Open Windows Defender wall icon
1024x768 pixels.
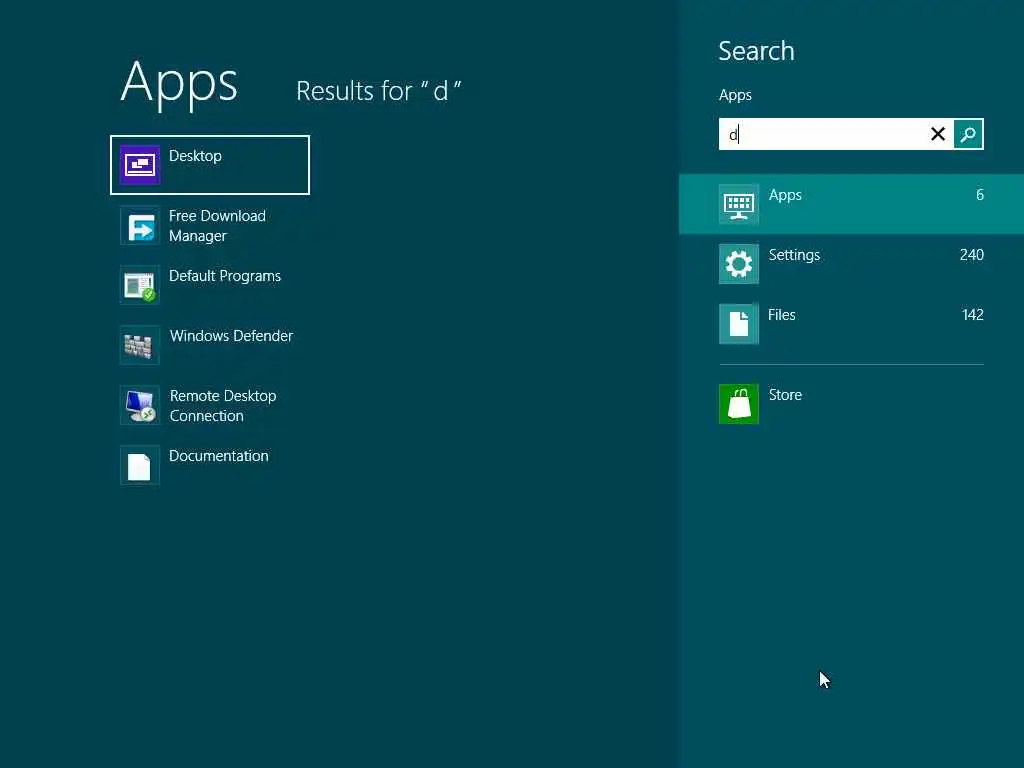(x=140, y=345)
